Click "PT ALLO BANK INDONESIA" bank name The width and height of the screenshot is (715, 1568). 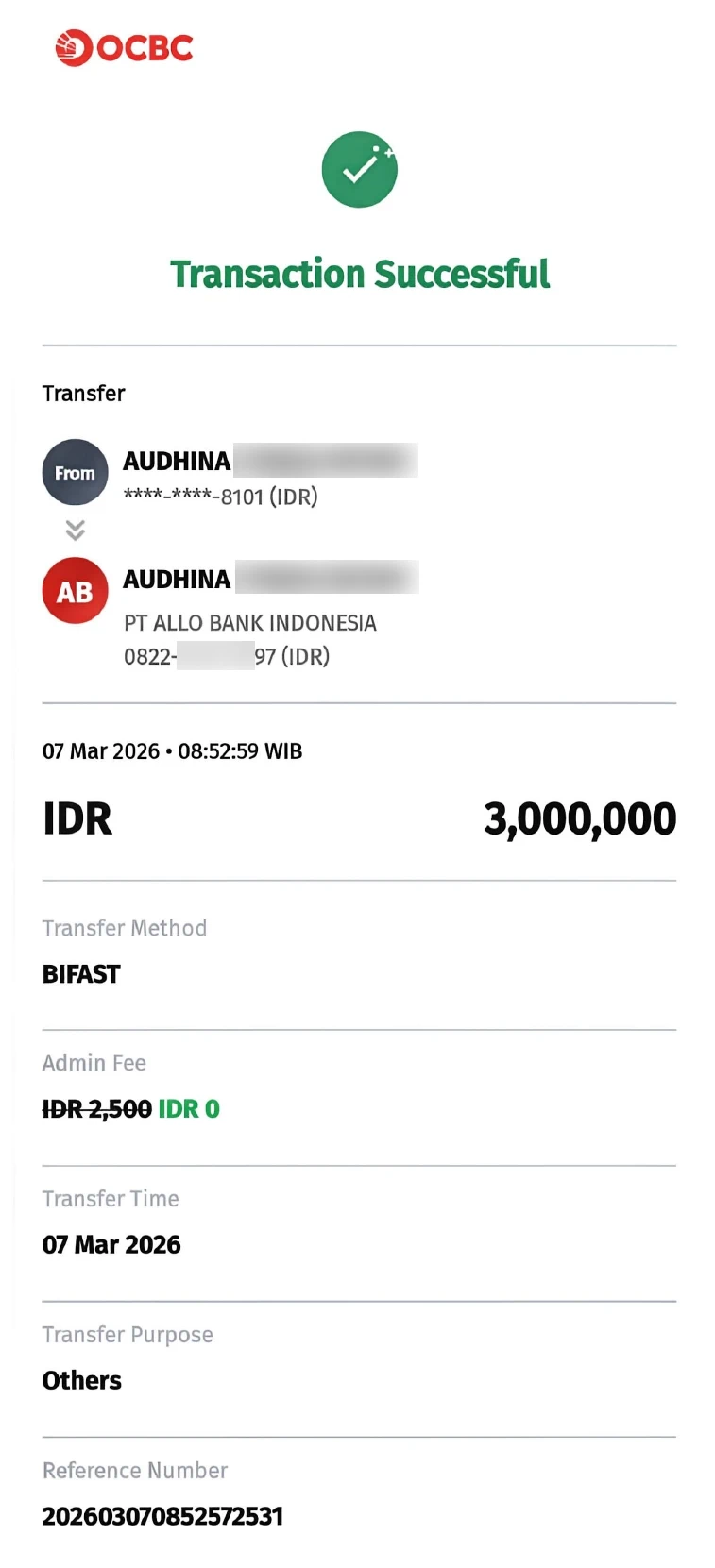click(249, 623)
